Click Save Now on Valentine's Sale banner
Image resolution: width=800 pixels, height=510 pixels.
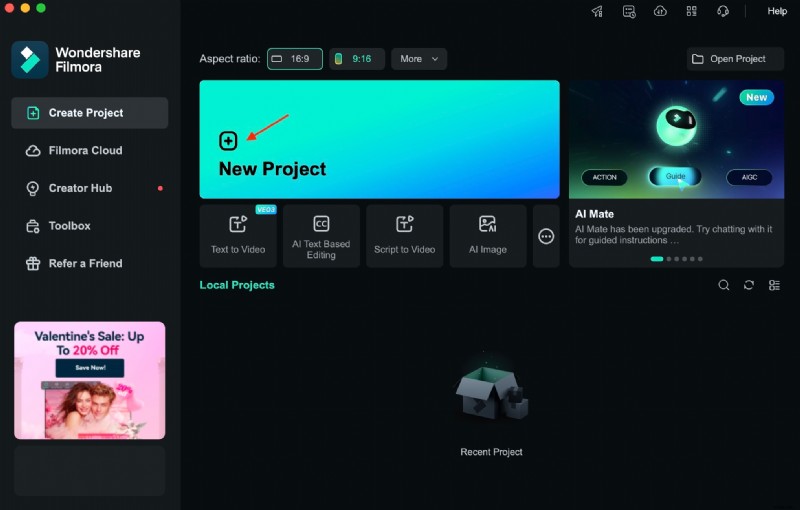click(89, 368)
